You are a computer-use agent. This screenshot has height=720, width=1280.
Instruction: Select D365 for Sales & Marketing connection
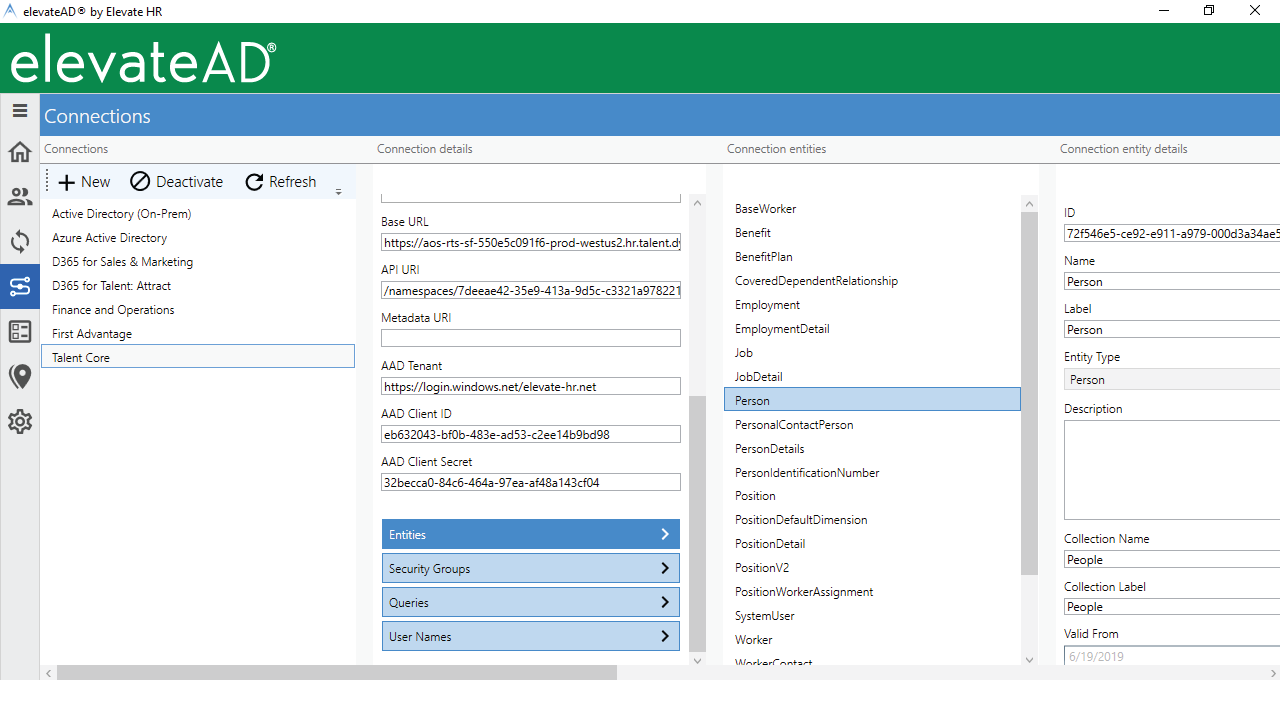click(x=198, y=262)
